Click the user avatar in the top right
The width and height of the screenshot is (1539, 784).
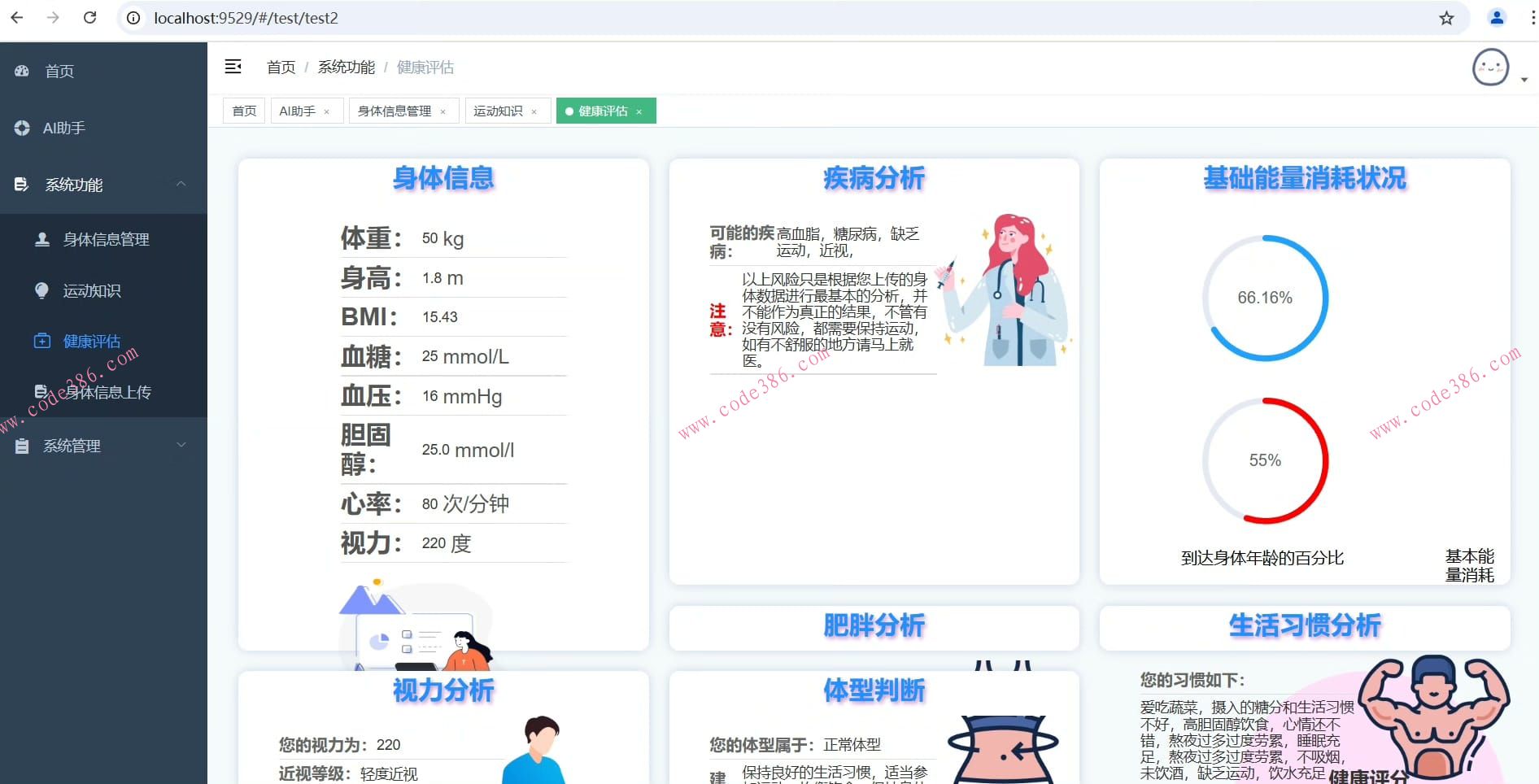[1489, 68]
